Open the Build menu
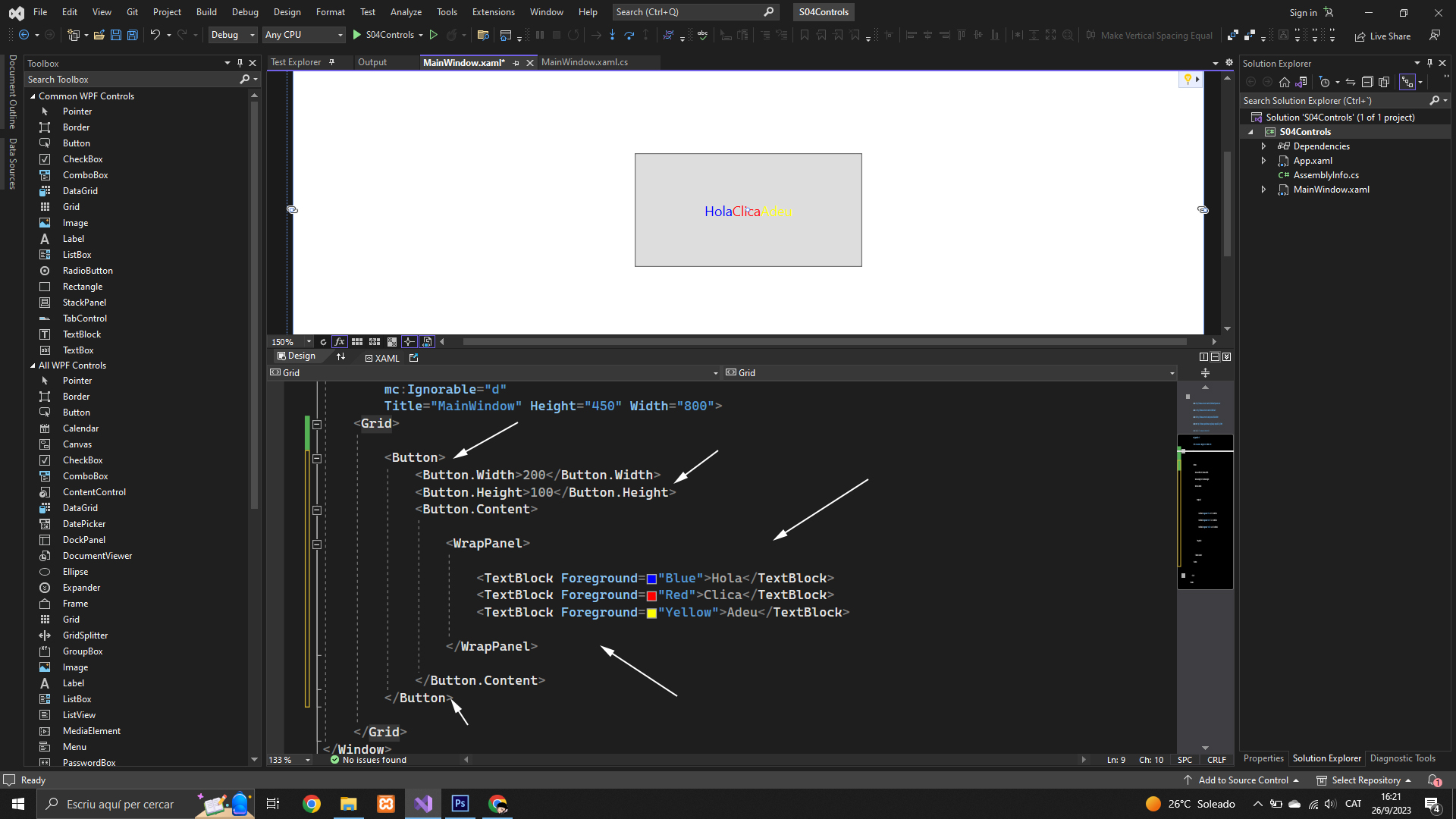Image resolution: width=1456 pixels, height=819 pixels. pos(206,12)
